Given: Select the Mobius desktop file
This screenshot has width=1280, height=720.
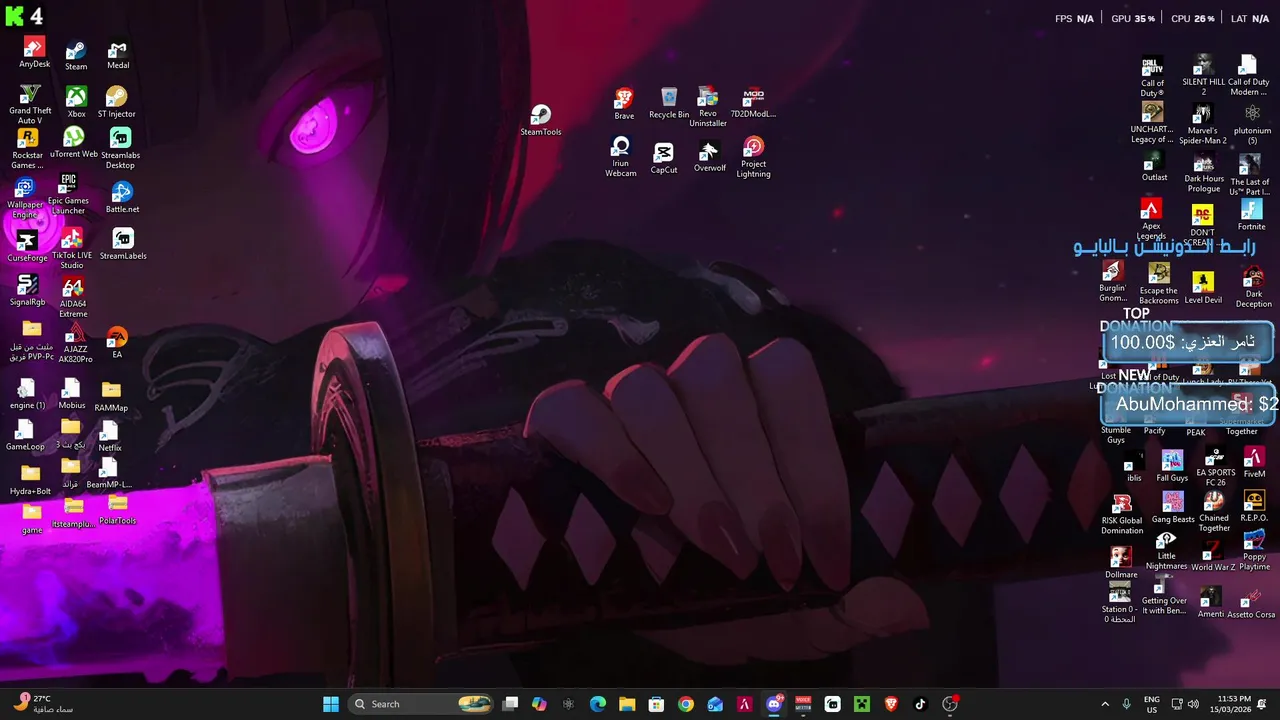Looking at the screenshot, I should pos(71,394).
